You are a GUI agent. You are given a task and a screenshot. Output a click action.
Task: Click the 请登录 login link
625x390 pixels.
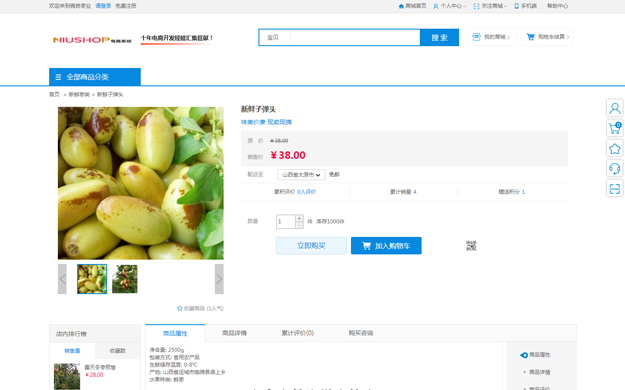(103, 6)
